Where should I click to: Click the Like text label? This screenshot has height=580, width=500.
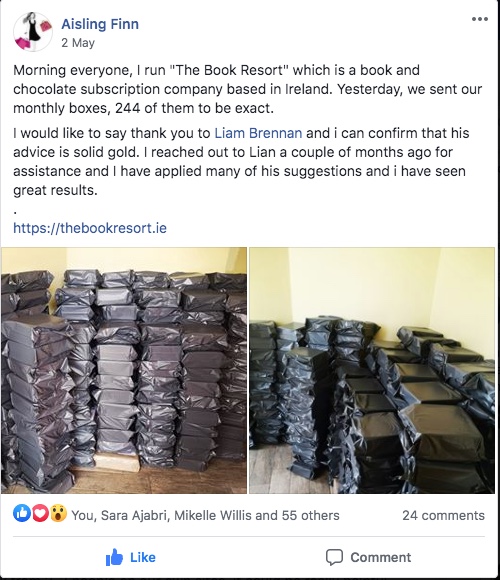(x=143, y=557)
